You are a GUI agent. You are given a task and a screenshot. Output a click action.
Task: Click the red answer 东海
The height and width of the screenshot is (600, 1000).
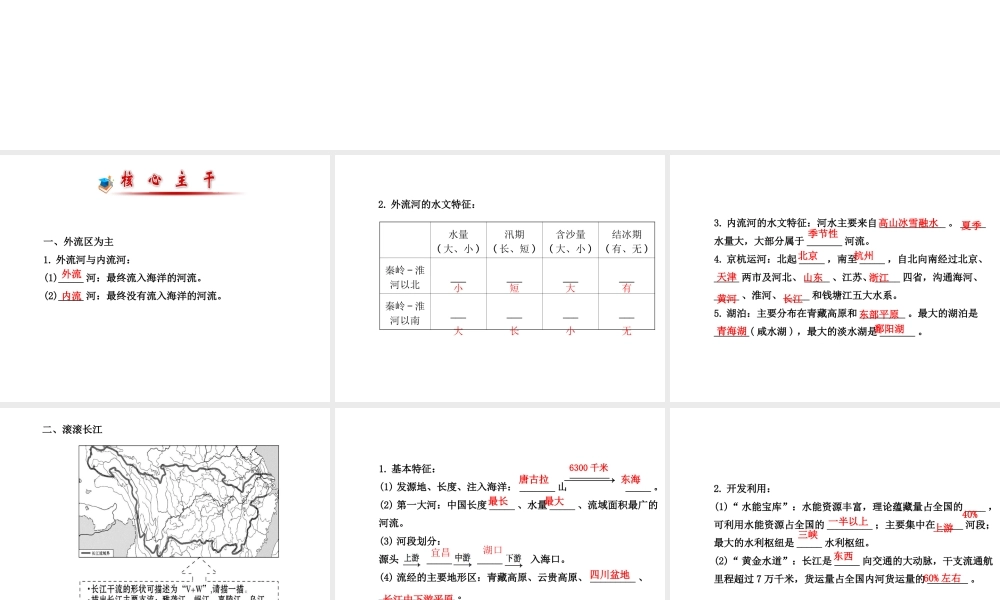(x=630, y=479)
